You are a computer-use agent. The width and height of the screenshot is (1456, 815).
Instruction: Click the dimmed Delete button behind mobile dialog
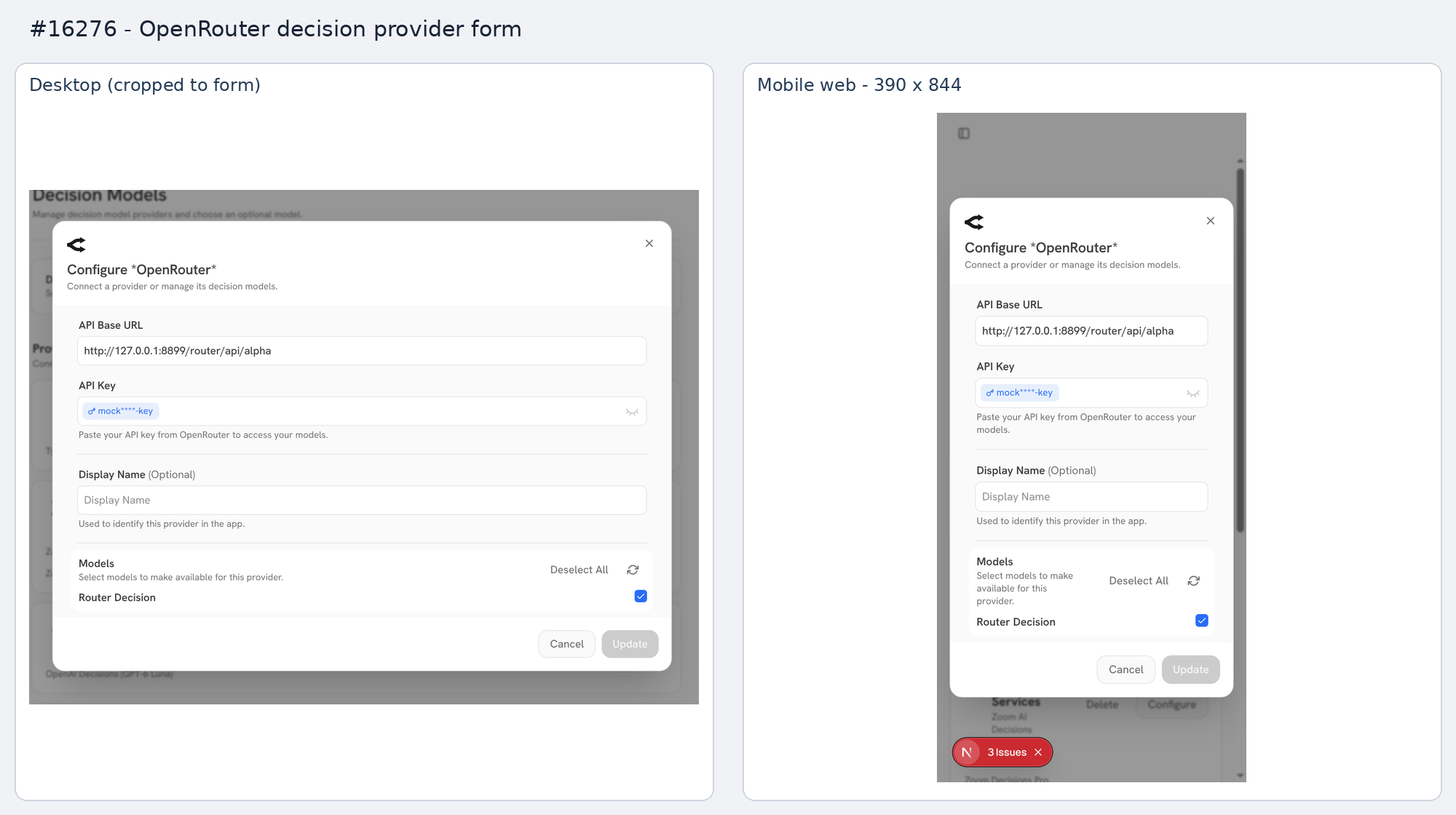click(1102, 704)
